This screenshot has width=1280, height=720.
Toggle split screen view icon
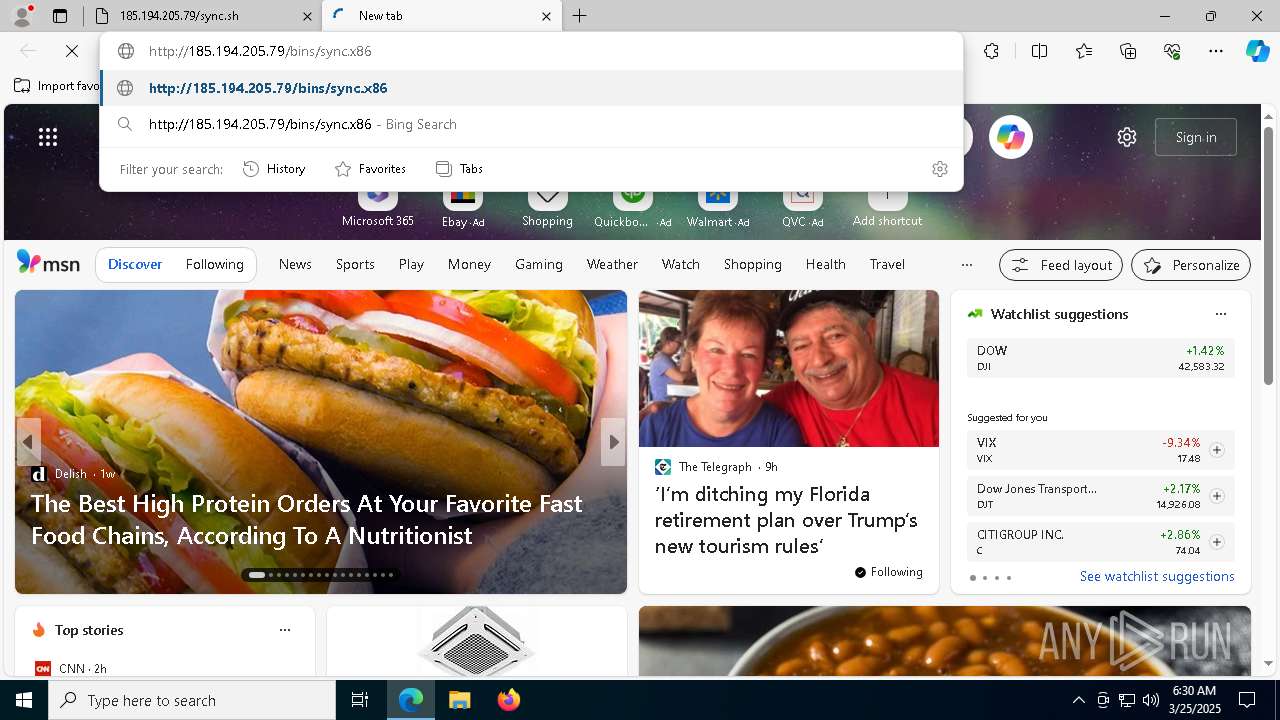pos(1039,51)
